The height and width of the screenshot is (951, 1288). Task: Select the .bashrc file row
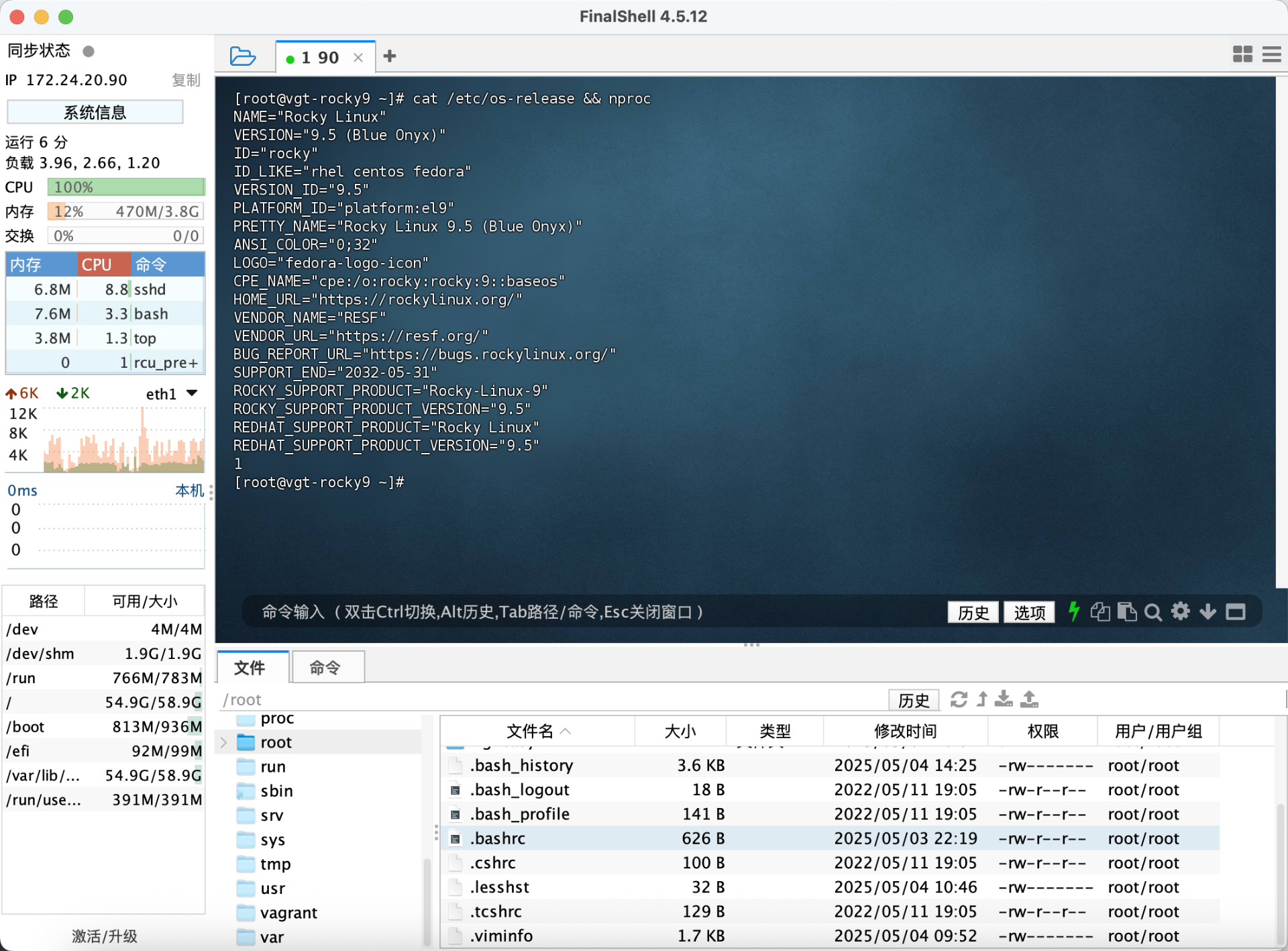coord(830,838)
